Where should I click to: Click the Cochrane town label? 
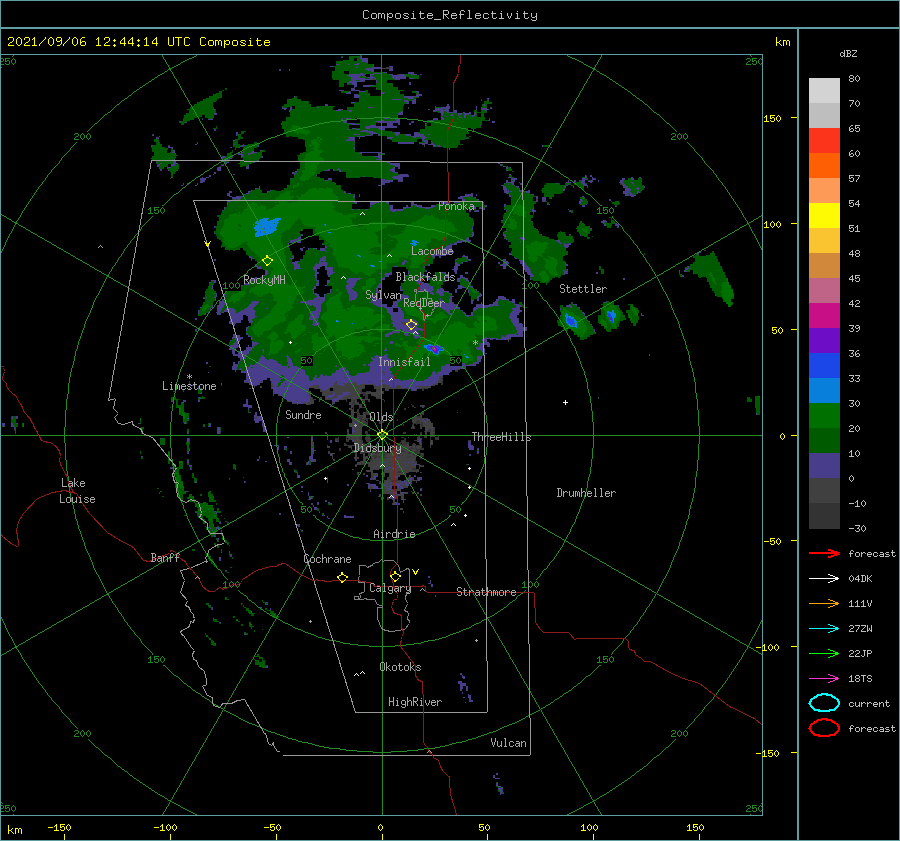coord(327,559)
